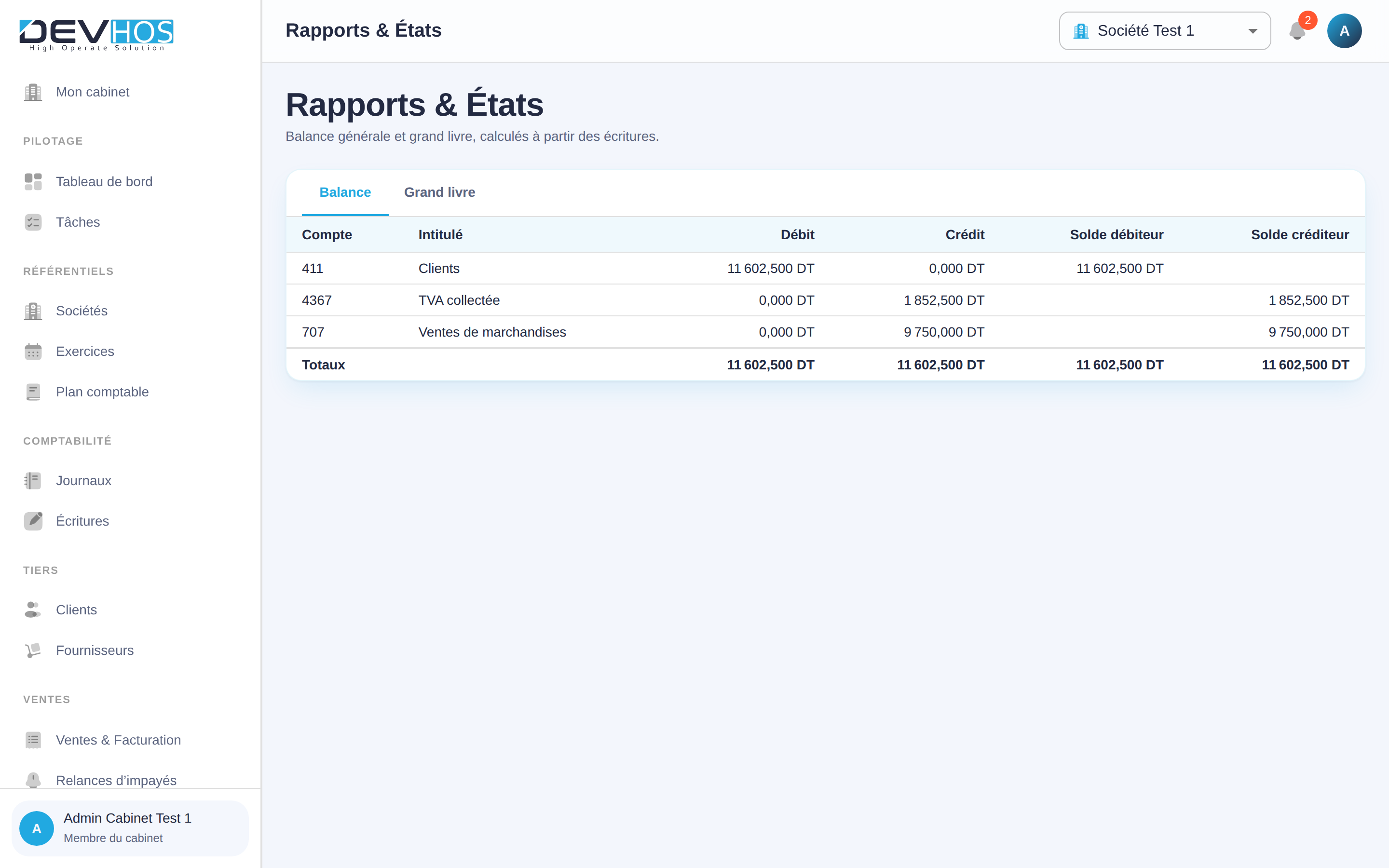Click the Mon cabinet building icon
Viewport: 1389px width, 868px height.
[33, 92]
